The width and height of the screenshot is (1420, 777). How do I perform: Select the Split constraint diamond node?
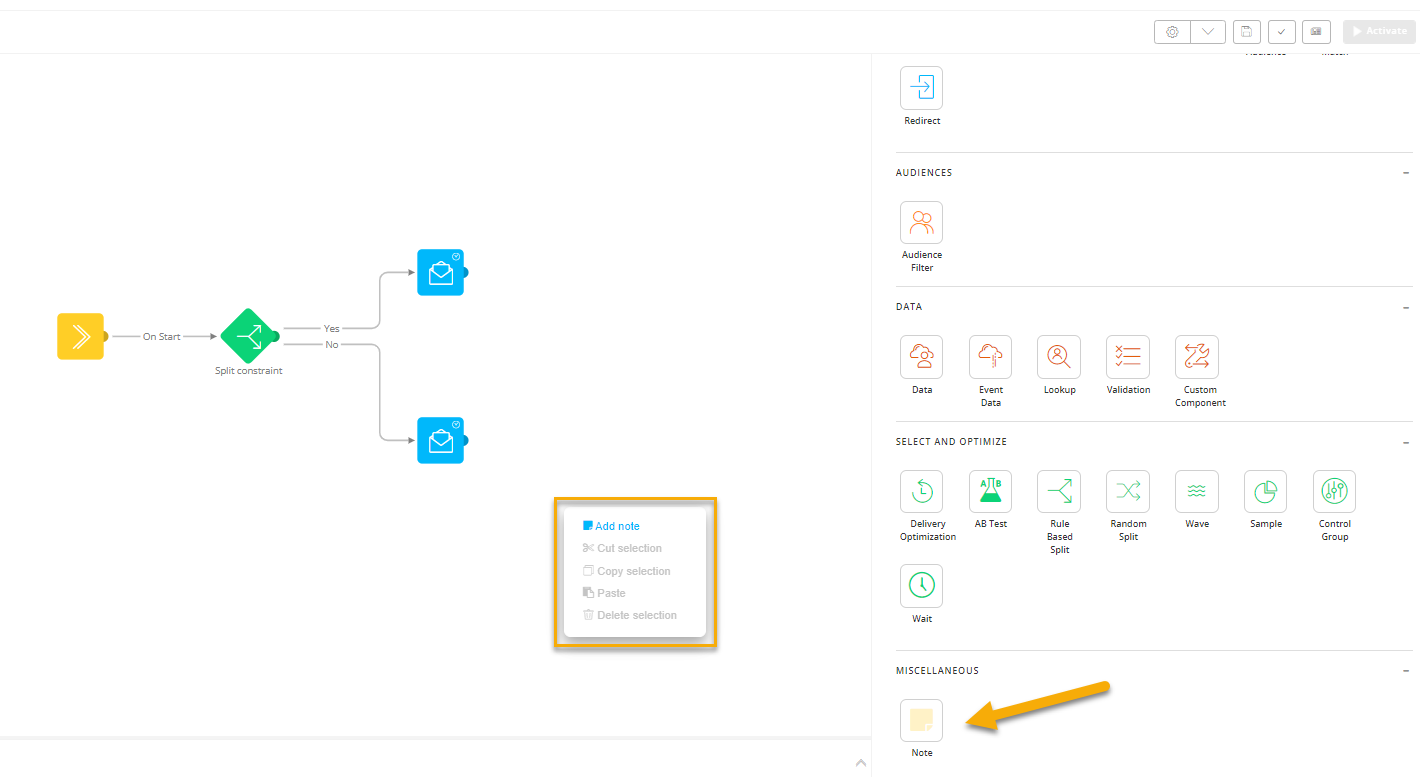[247, 336]
